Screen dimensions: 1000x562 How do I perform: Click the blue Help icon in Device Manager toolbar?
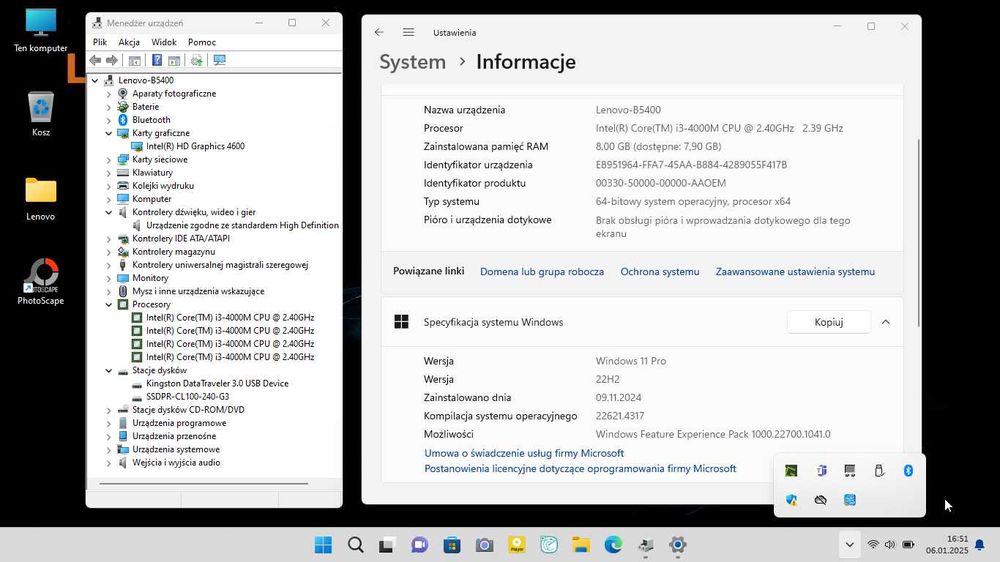click(x=156, y=60)
